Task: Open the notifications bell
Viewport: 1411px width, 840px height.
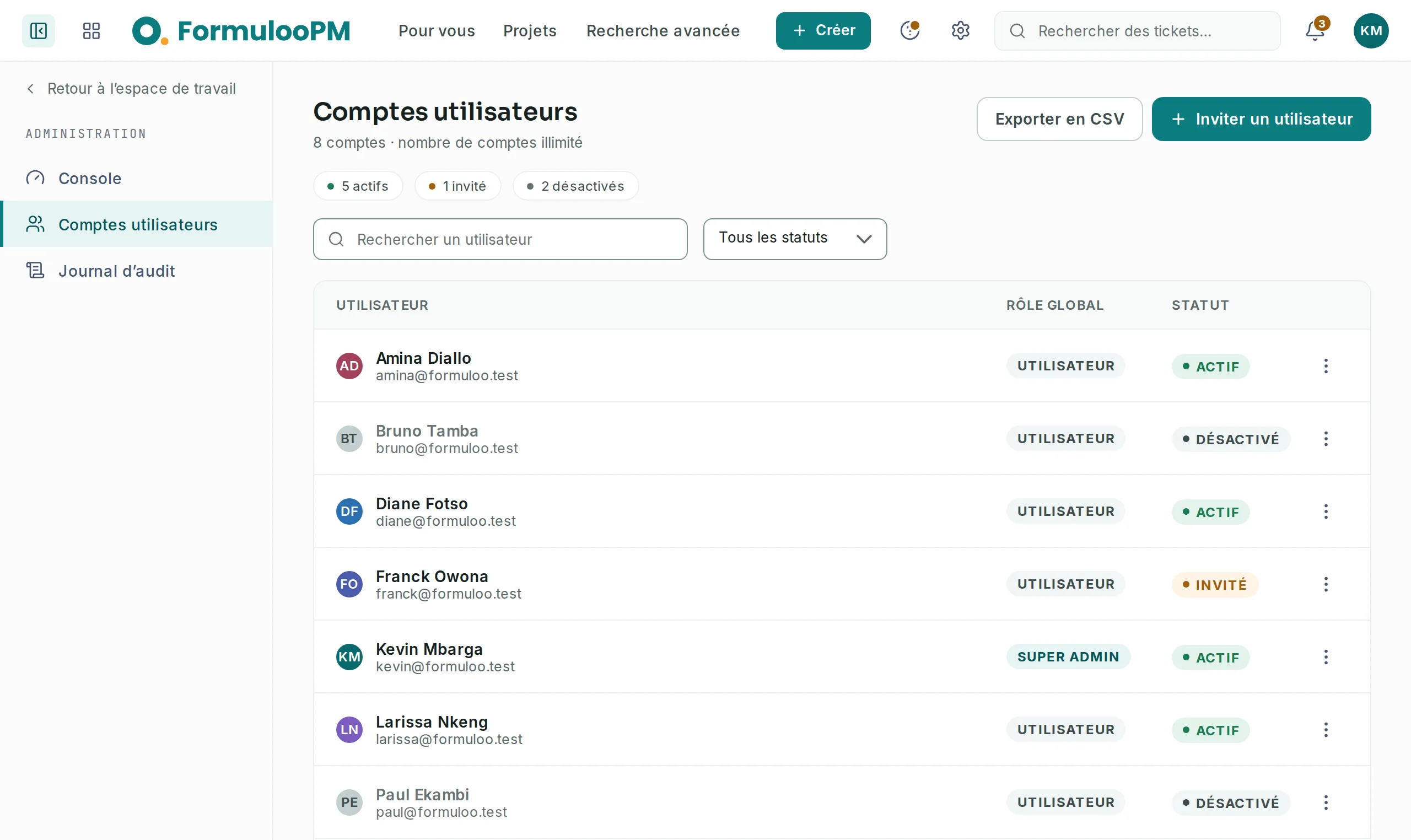Action: [1315, 30]
